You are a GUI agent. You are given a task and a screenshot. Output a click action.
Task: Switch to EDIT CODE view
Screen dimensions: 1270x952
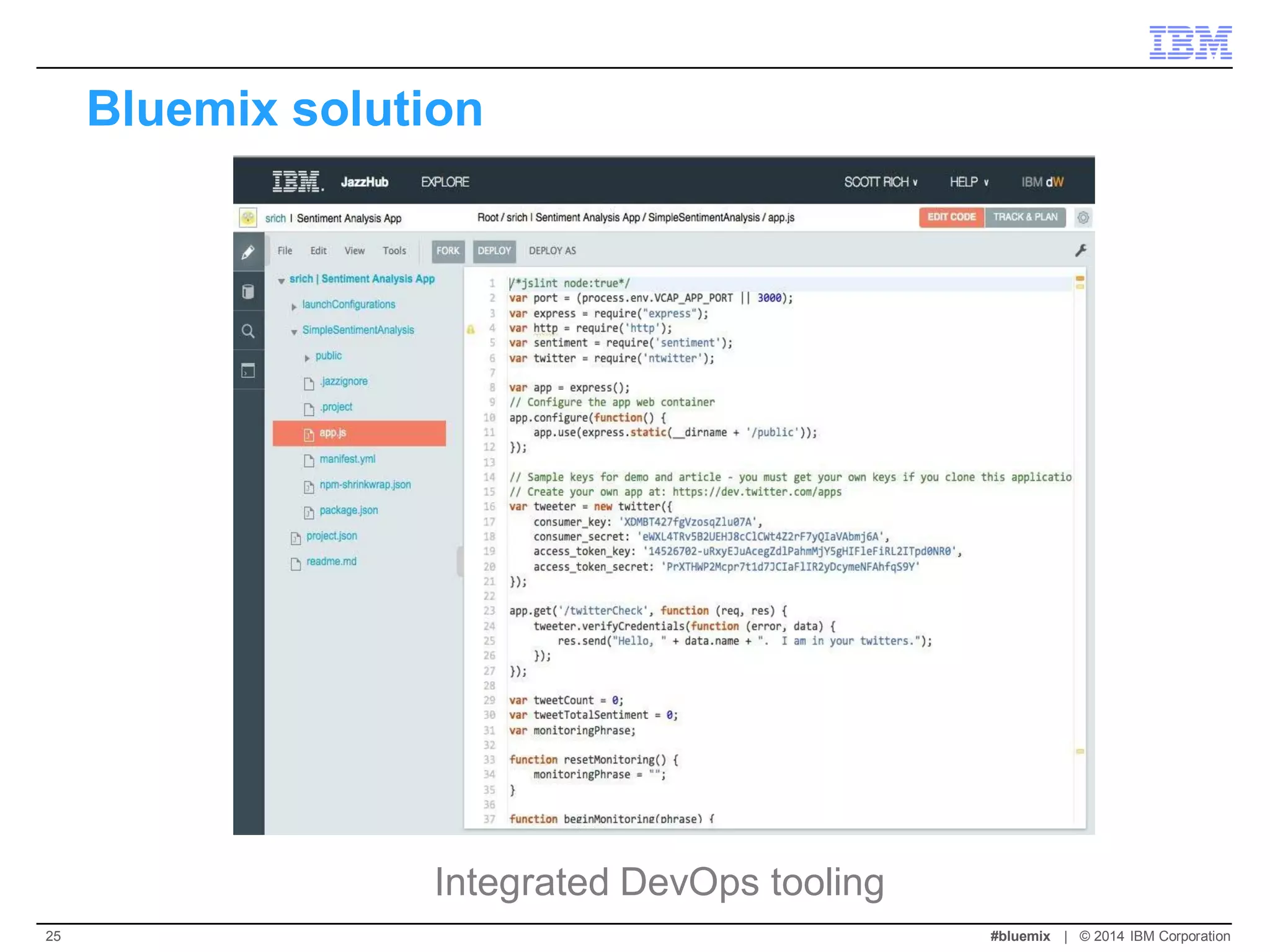pos(951,217)
